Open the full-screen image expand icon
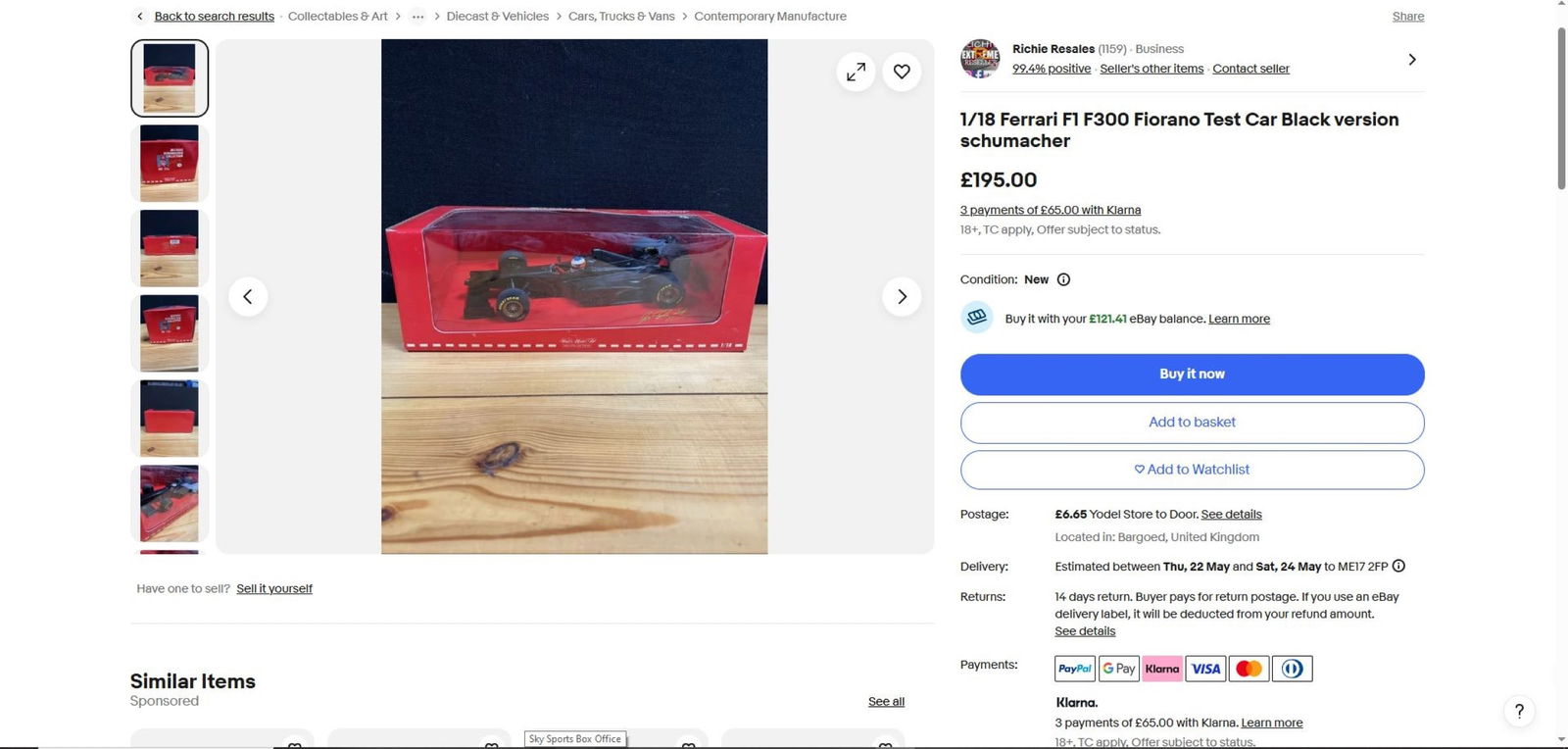 [856, 72]
